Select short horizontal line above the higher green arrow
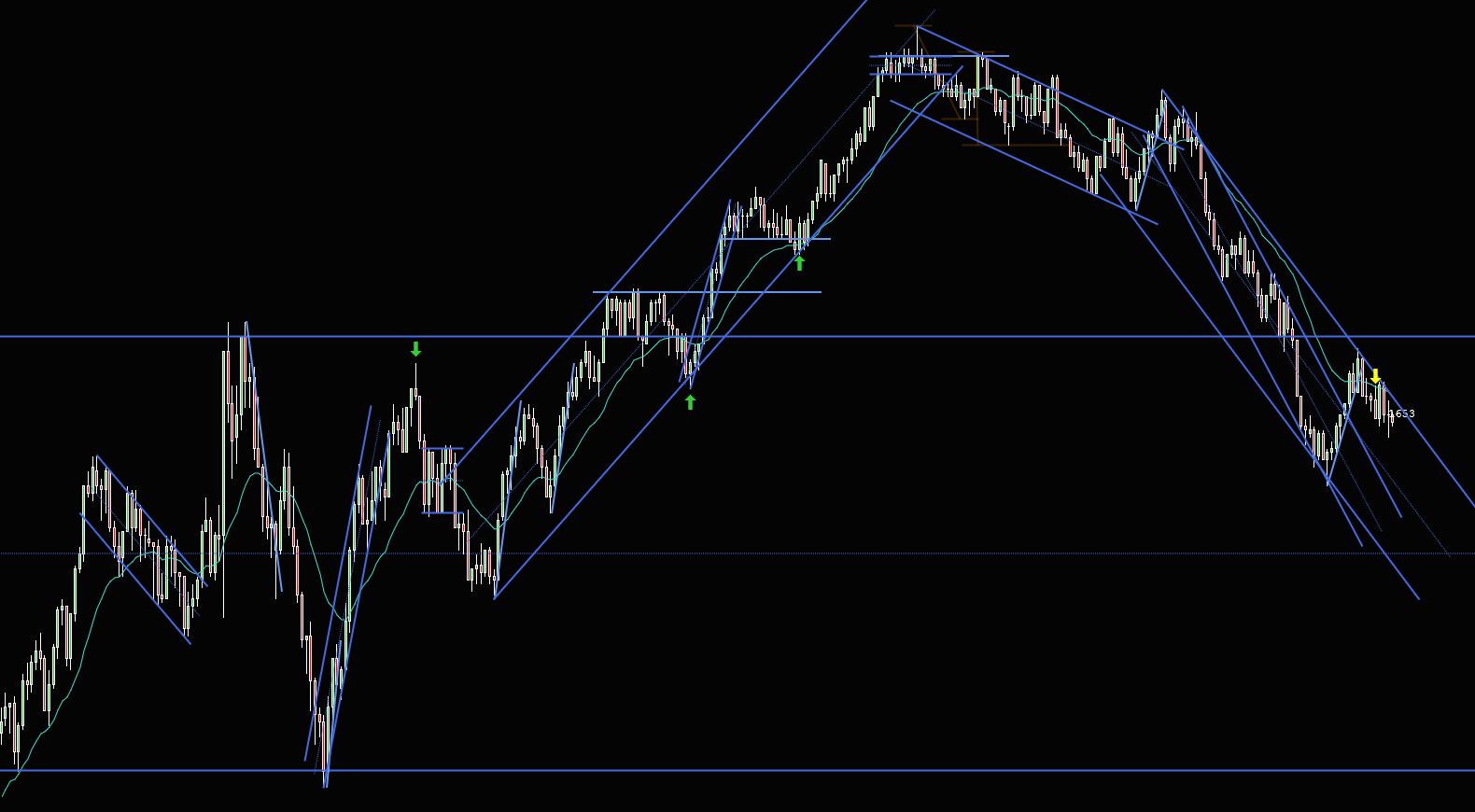 coord(775,239)
